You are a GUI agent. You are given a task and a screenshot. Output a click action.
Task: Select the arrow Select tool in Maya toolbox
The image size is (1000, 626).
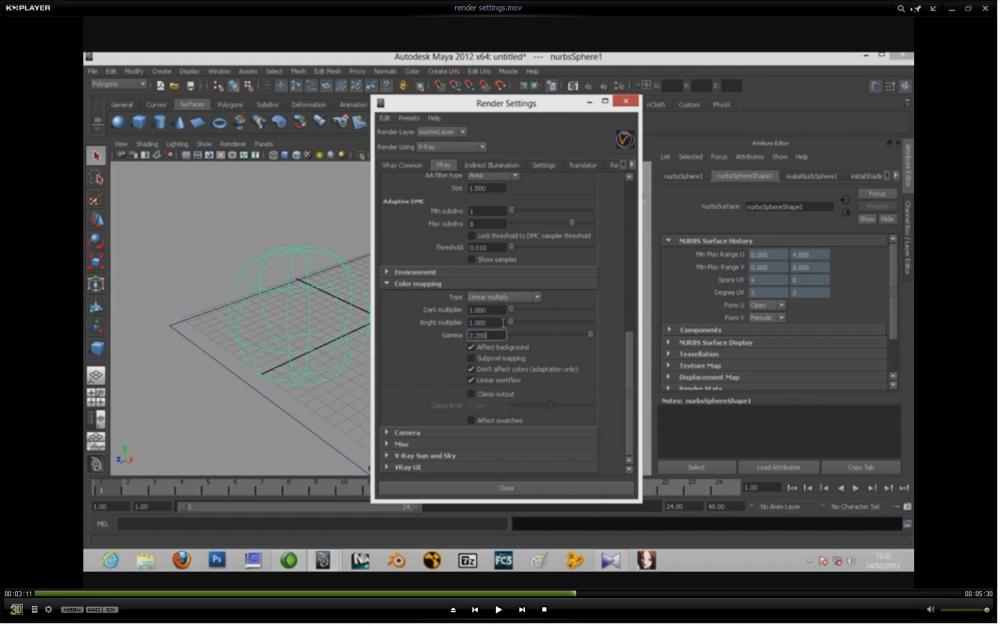click(x=96, y=156)
